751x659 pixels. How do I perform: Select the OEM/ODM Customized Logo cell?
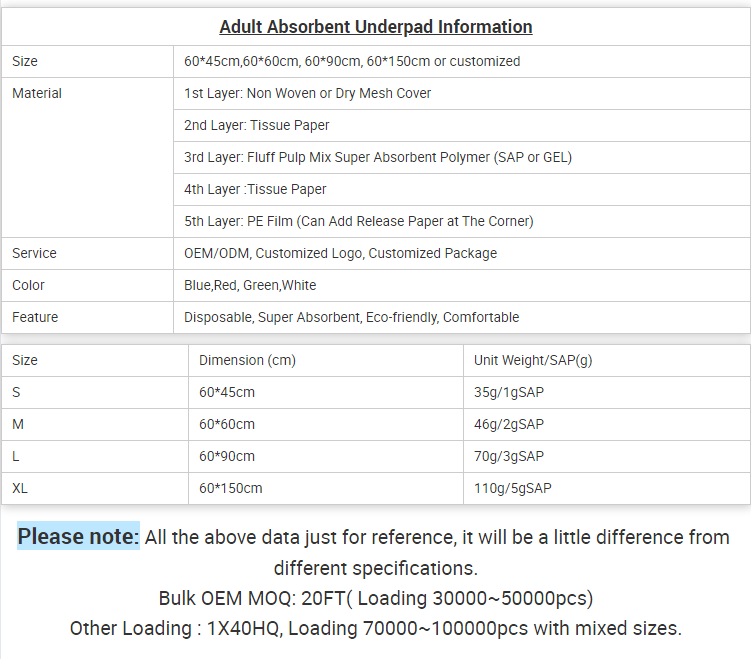pyautogui.click(x=340, y=253)
